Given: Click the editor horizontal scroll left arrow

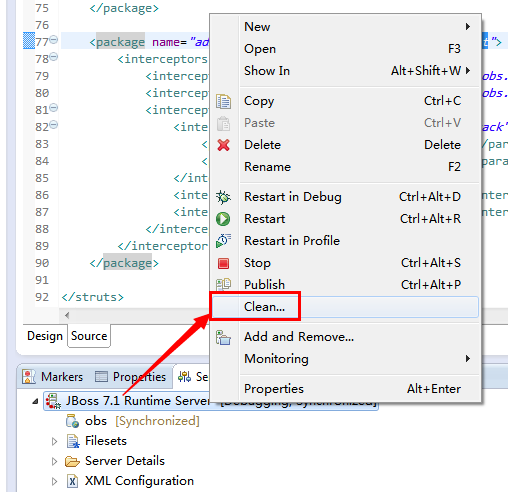Looking at the screenshot, I should pyautogui.click(x=67, y=315).
